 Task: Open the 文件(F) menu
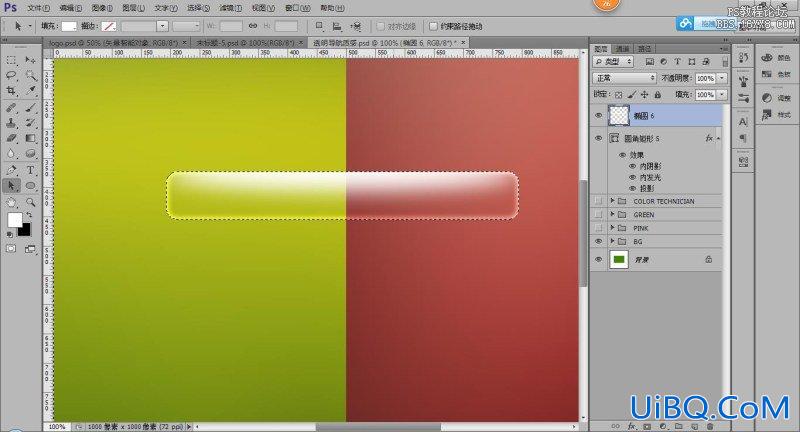(38, 8)
